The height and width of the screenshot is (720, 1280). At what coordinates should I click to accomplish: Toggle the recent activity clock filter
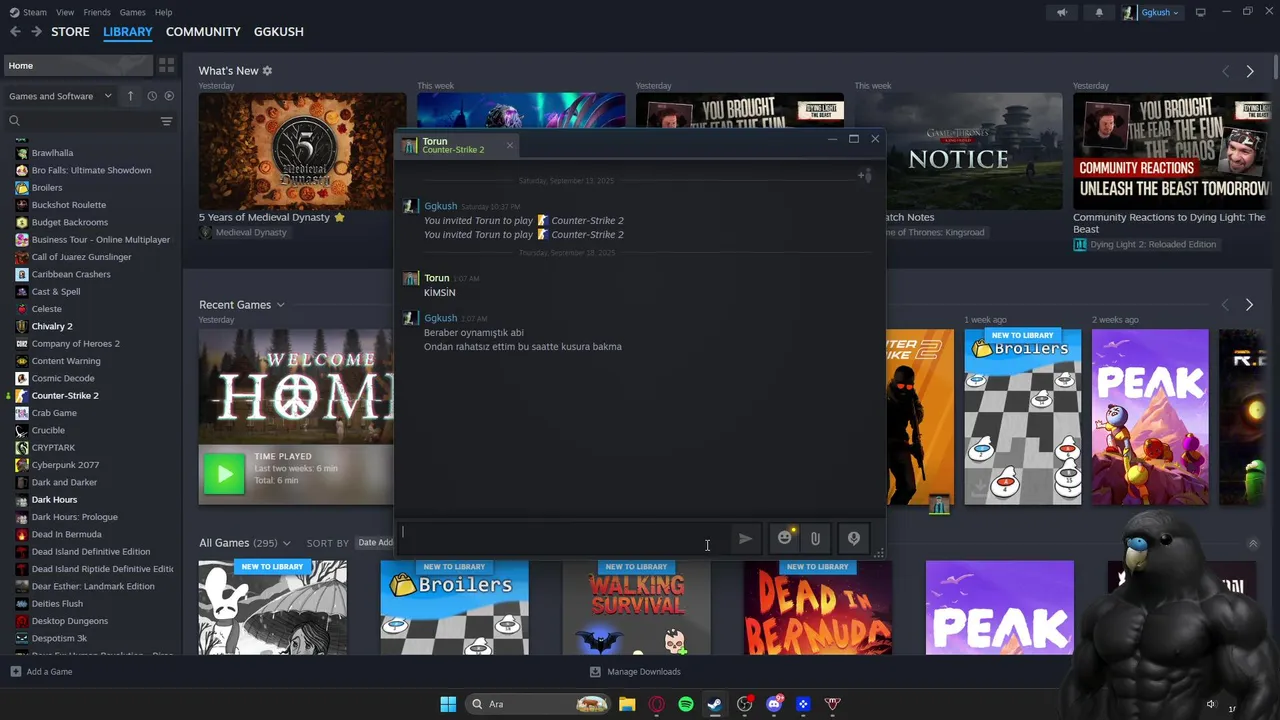[152, 96]
